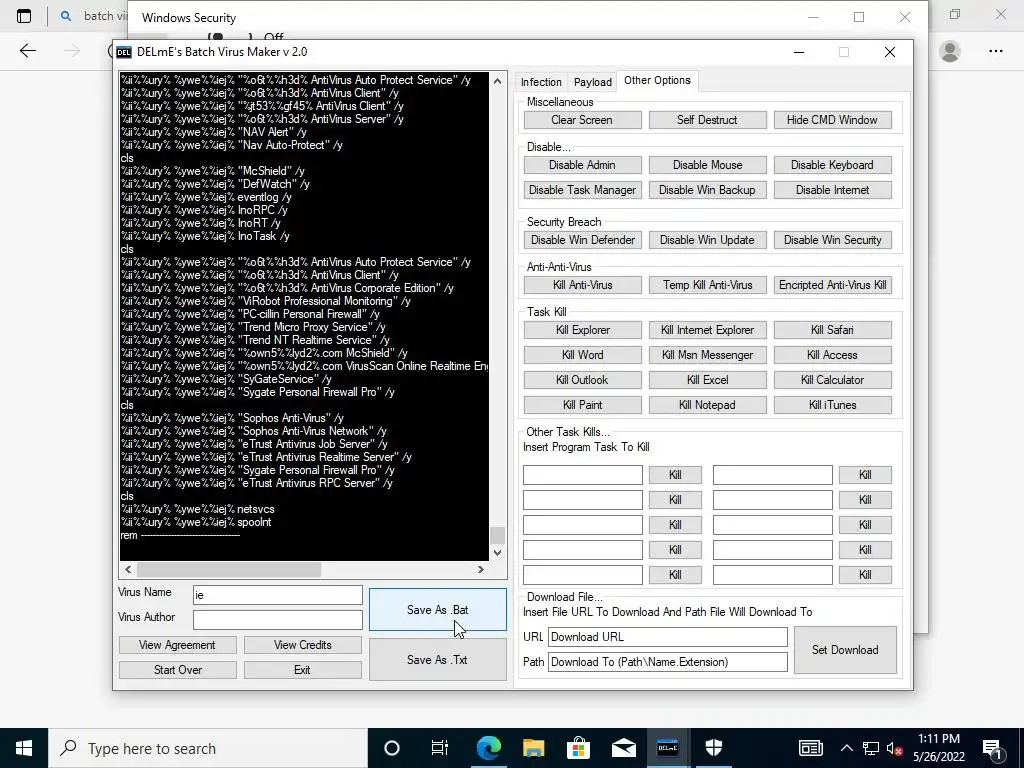Open Task View from the taskbar
Screen dimensions: 1024x768
click(440, 748)
